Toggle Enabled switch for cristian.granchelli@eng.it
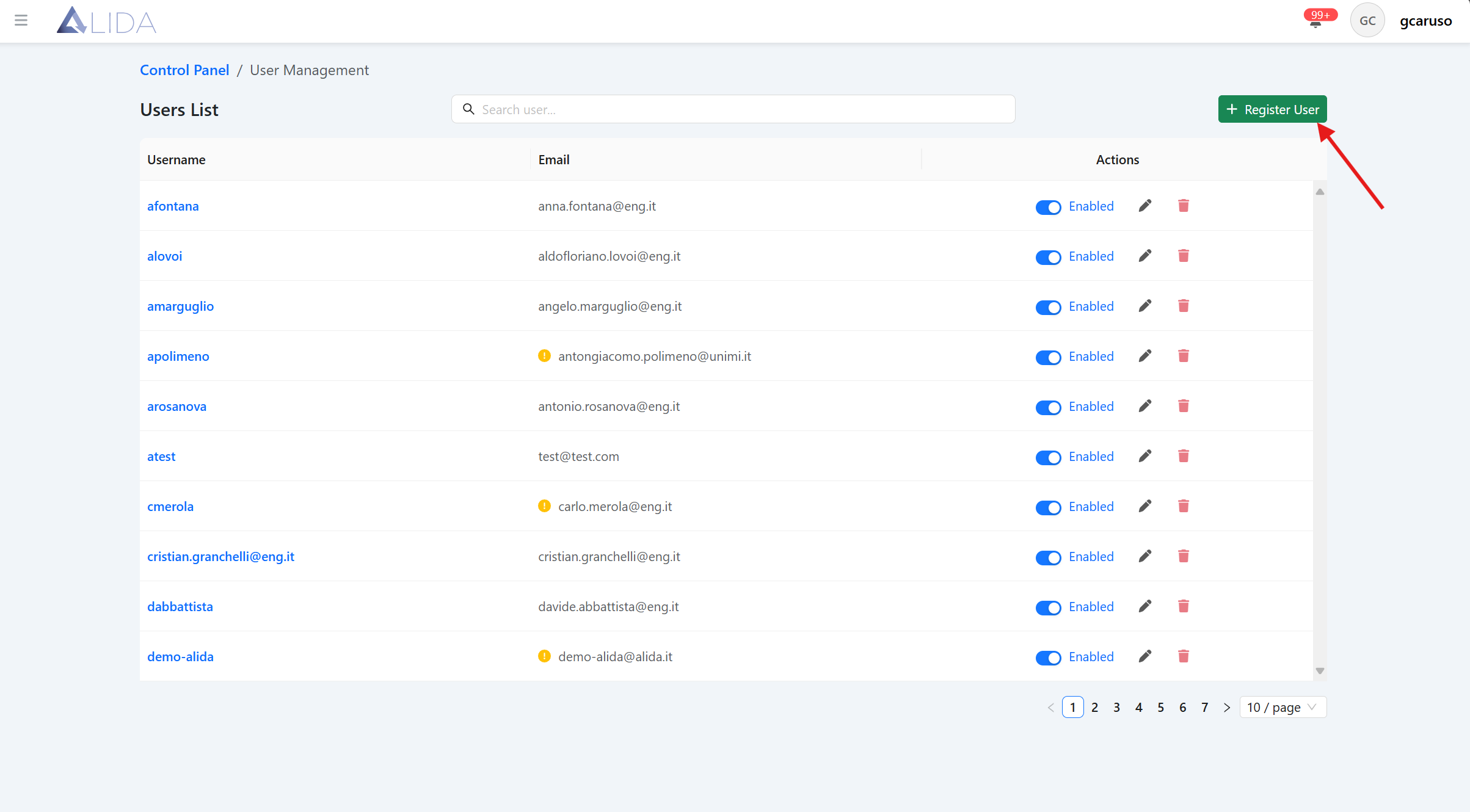Viewport: 1470px width, 812px height. (x=1049, y=558)
